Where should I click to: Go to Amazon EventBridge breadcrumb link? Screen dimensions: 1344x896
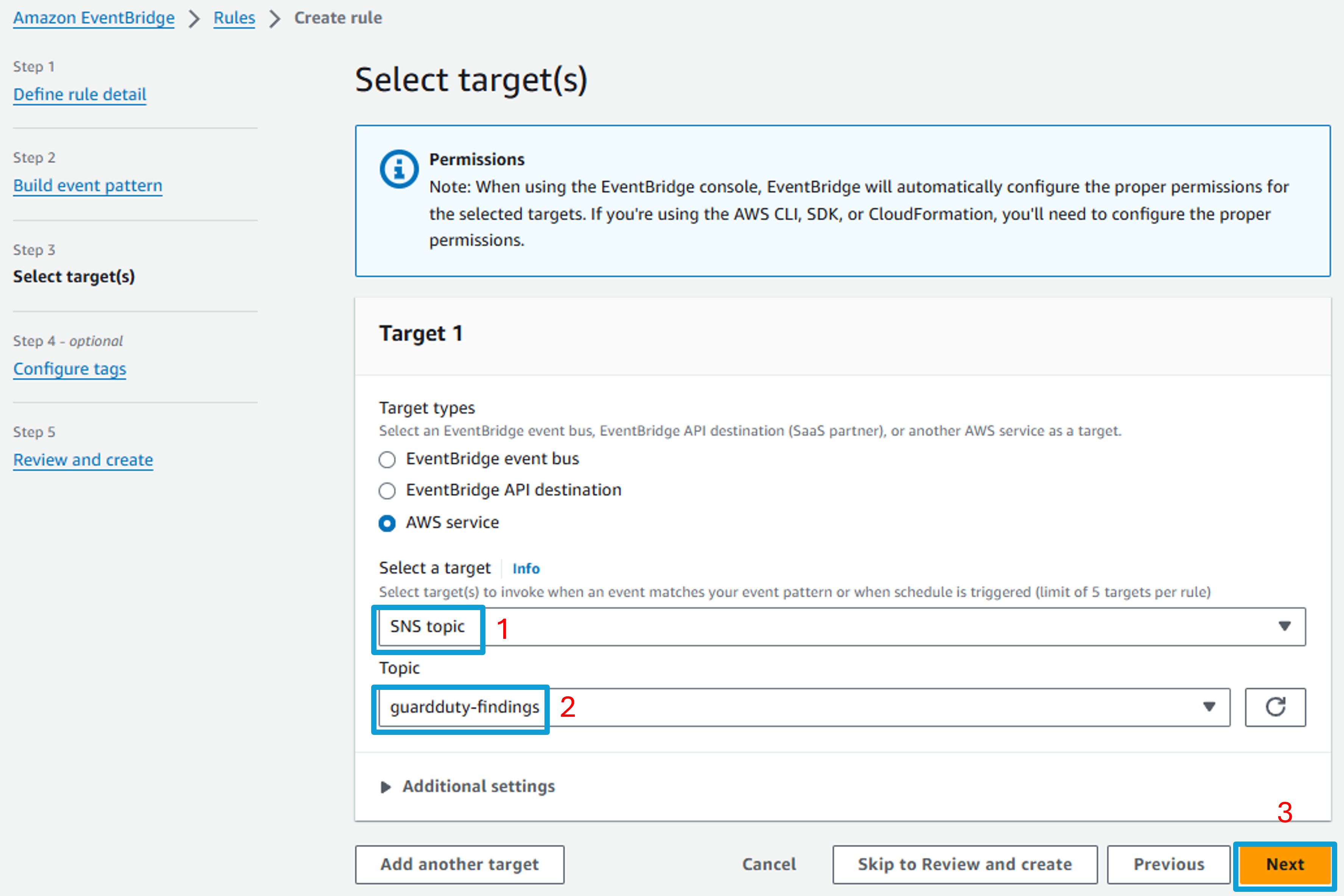(x=94, y=18)
